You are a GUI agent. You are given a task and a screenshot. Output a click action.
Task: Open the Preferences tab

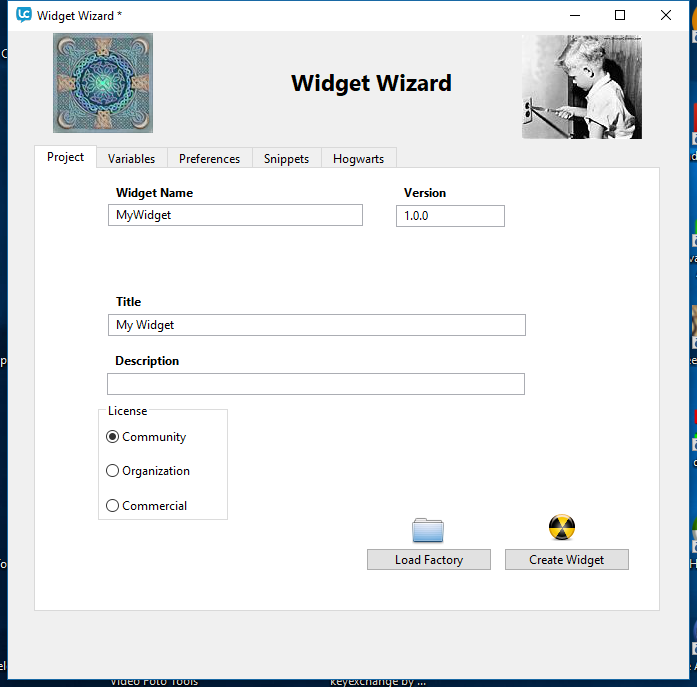pos(209,159)
